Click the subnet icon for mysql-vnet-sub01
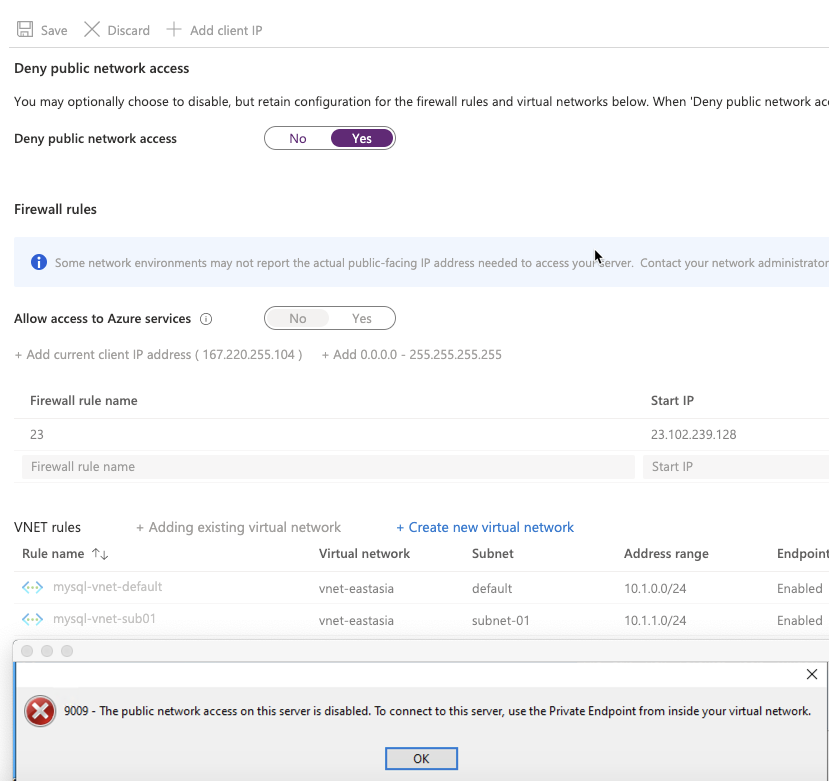 tap(32, 619)
